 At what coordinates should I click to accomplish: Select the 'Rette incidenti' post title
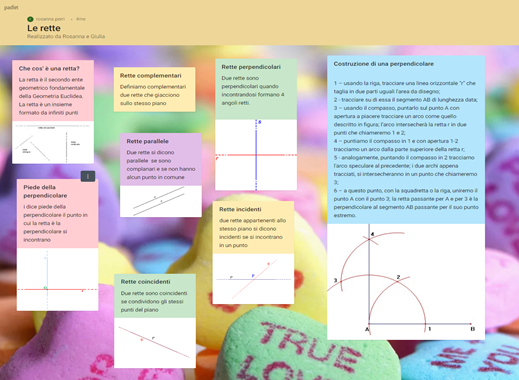pyautogui.click(x=240, y=209)
